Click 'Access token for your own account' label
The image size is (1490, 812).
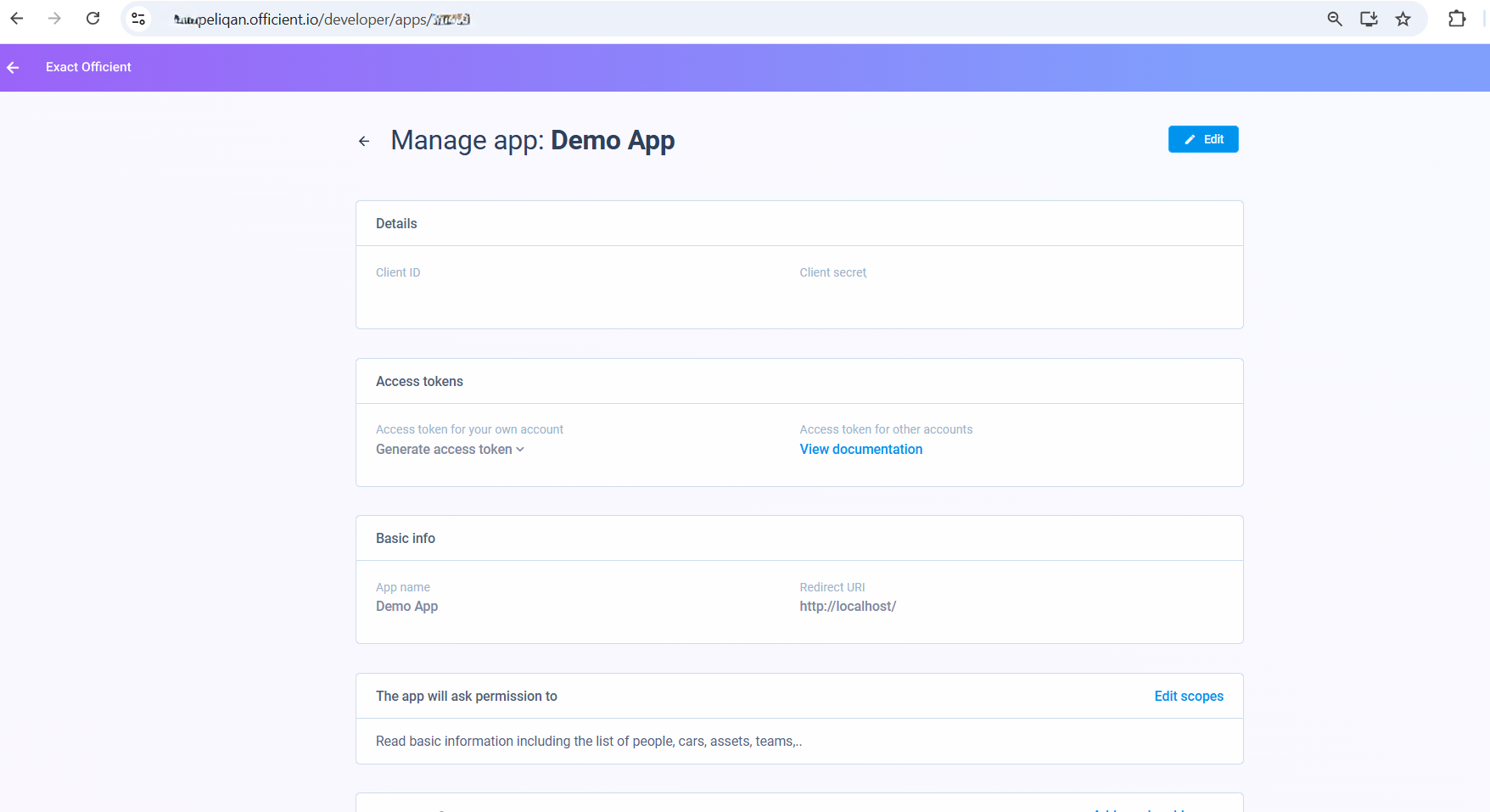click(x=469, y=429)
